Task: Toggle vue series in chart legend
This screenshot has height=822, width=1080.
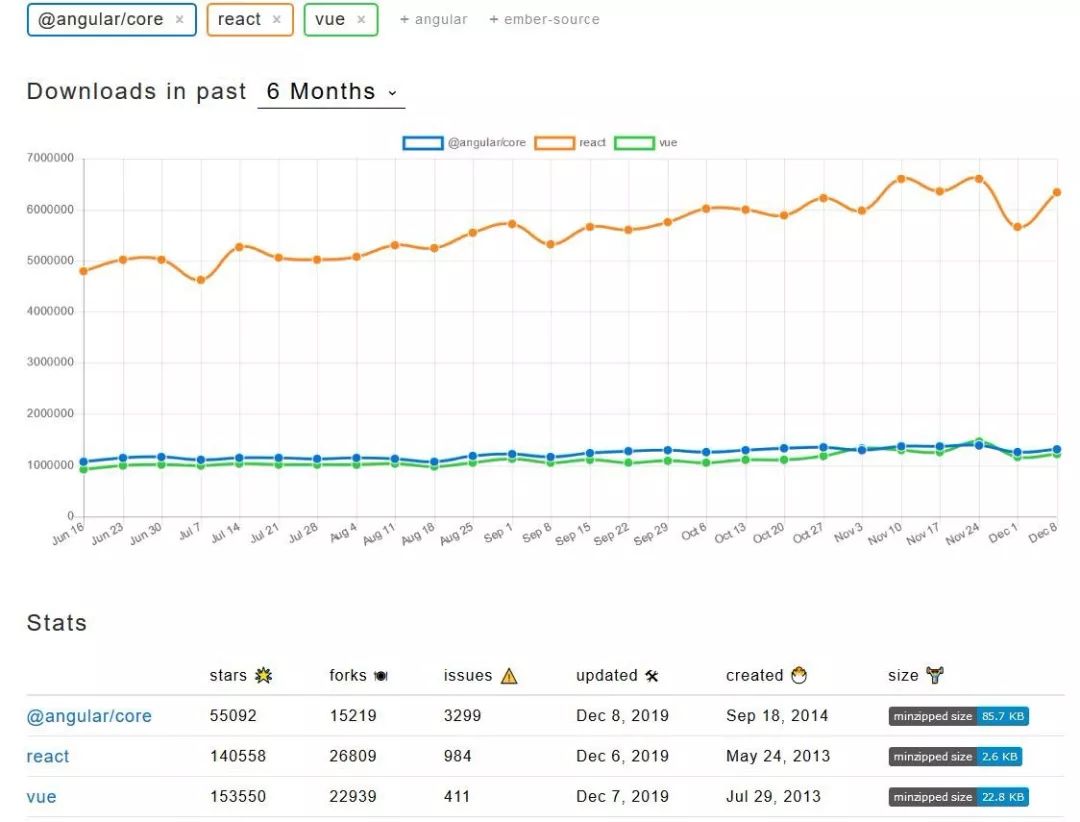Action: (645, 143)
